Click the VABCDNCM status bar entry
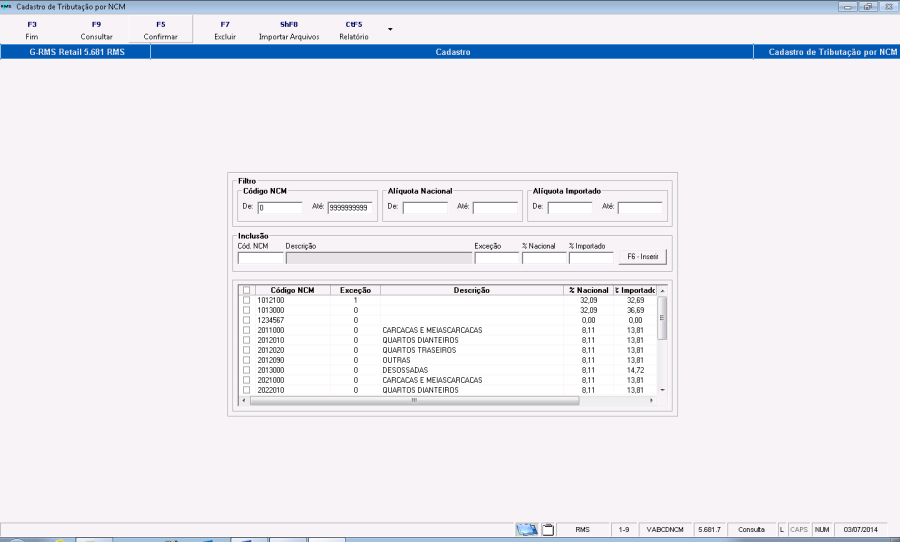The width and height of the screenshot is (900, 542). [665, 529]
